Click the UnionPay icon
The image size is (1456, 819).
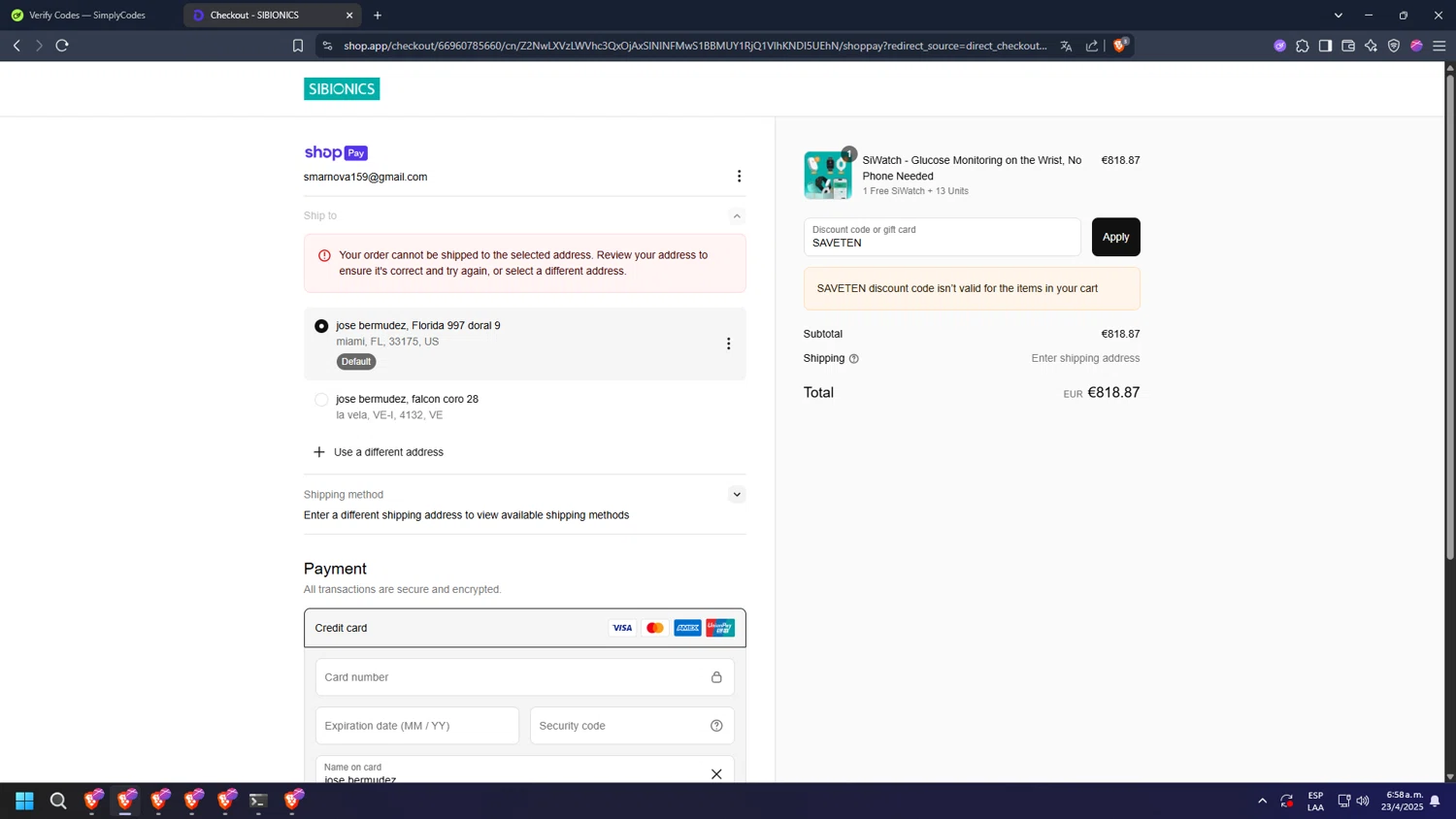[720, 628]
